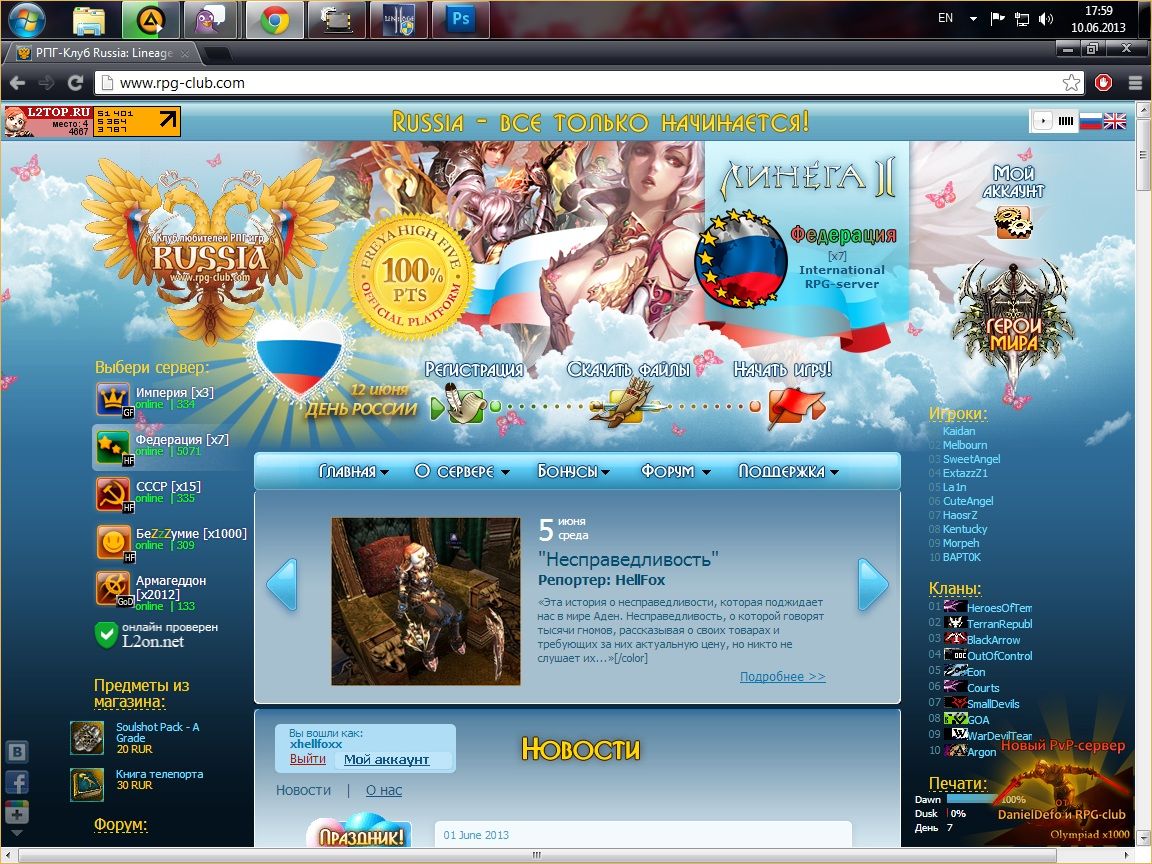Image resolution: width=1152 pixels, height=864 pixels.
Task: Click the music play button in header
Action: pyautogui.click(x=1043, y=121)
